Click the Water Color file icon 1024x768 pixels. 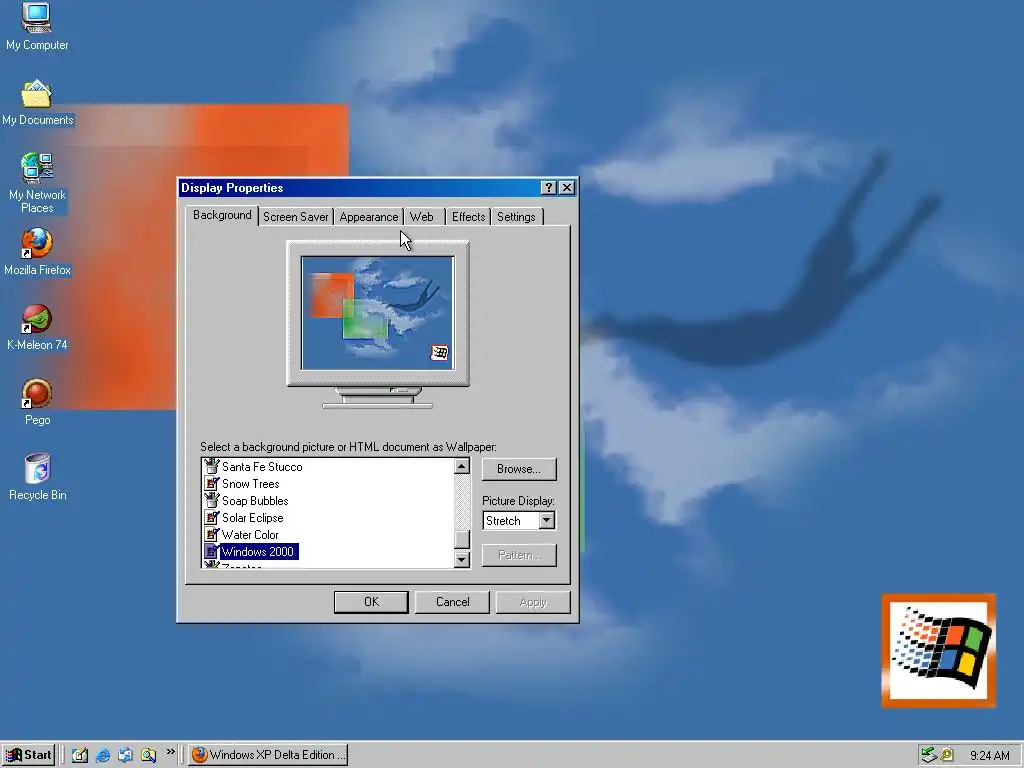coord(211,534)
